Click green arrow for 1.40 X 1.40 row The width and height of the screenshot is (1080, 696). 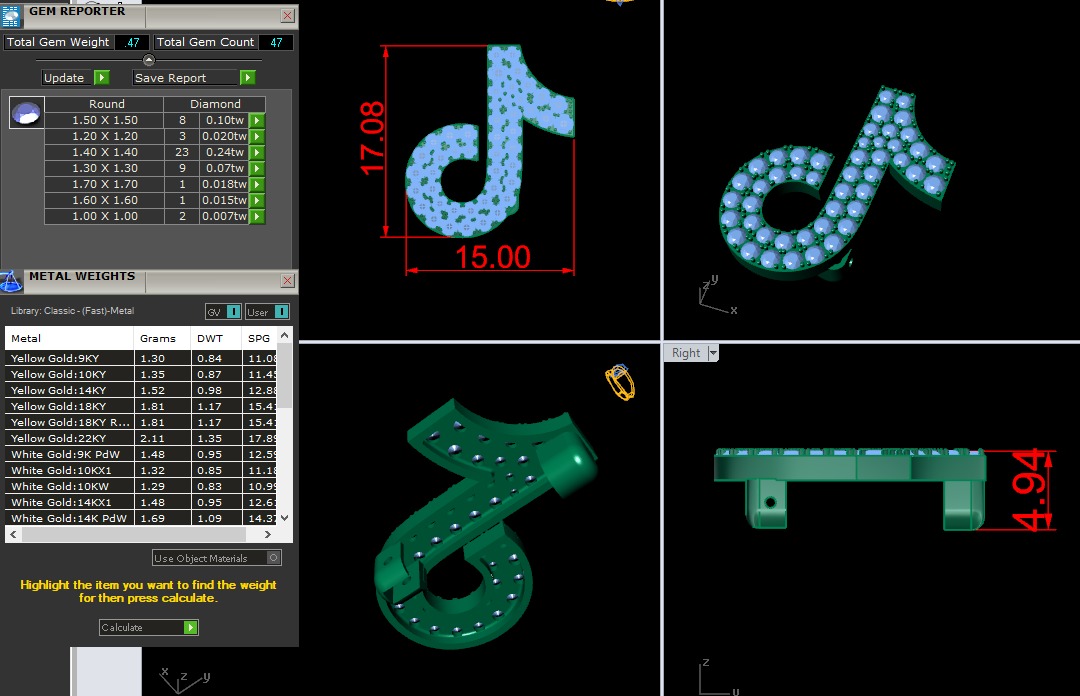[257, 152]
